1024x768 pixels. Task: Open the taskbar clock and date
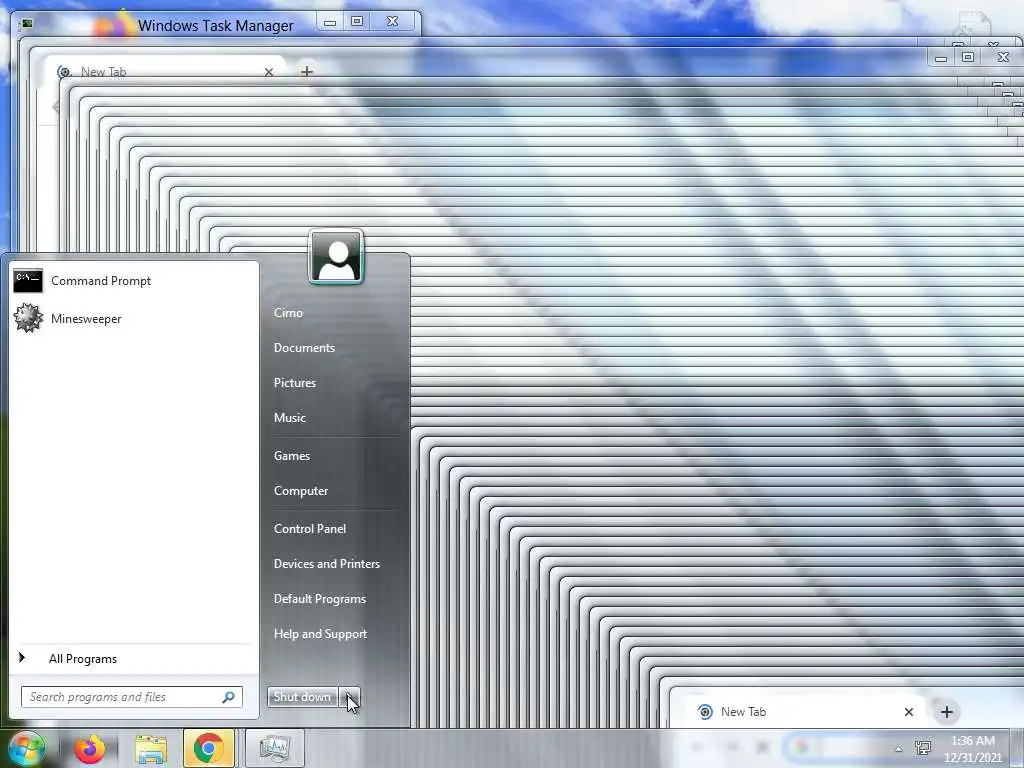(x=973, y=749)
